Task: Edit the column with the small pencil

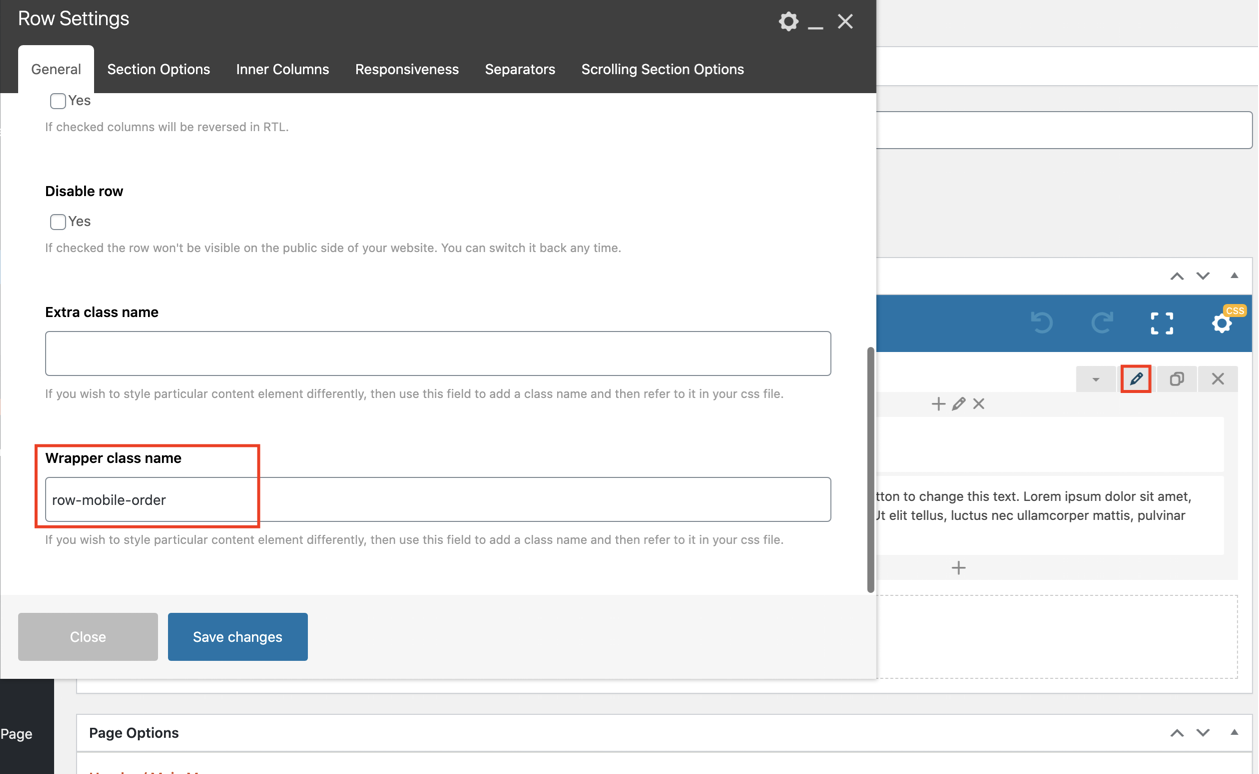Action: [x=959, y=404]
